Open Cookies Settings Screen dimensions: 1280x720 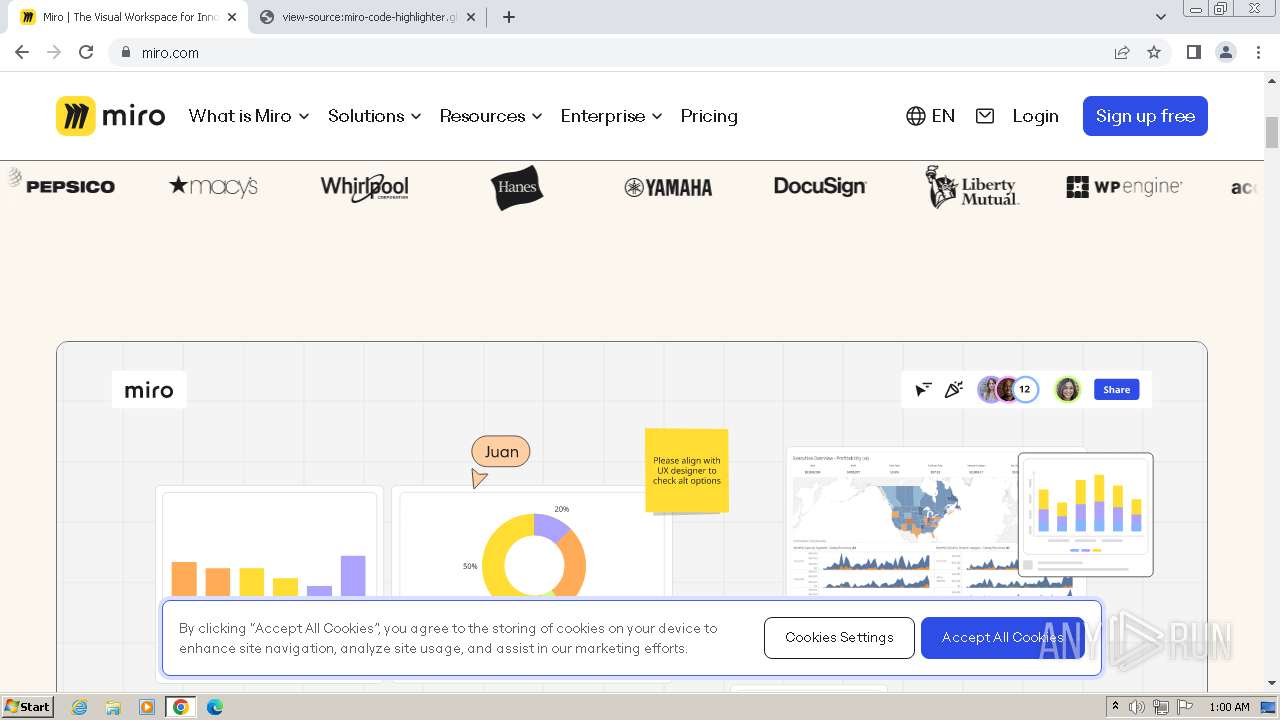(x=839, y=638)
